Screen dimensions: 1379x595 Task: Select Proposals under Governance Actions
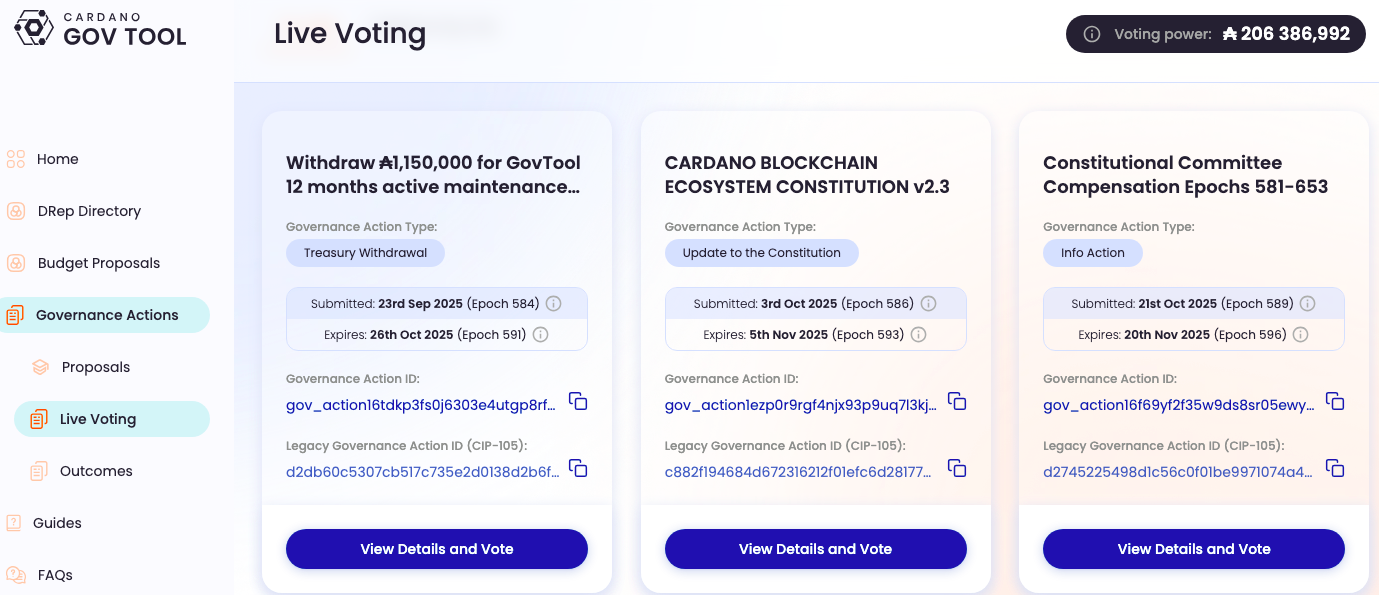[x=95, y=367]
